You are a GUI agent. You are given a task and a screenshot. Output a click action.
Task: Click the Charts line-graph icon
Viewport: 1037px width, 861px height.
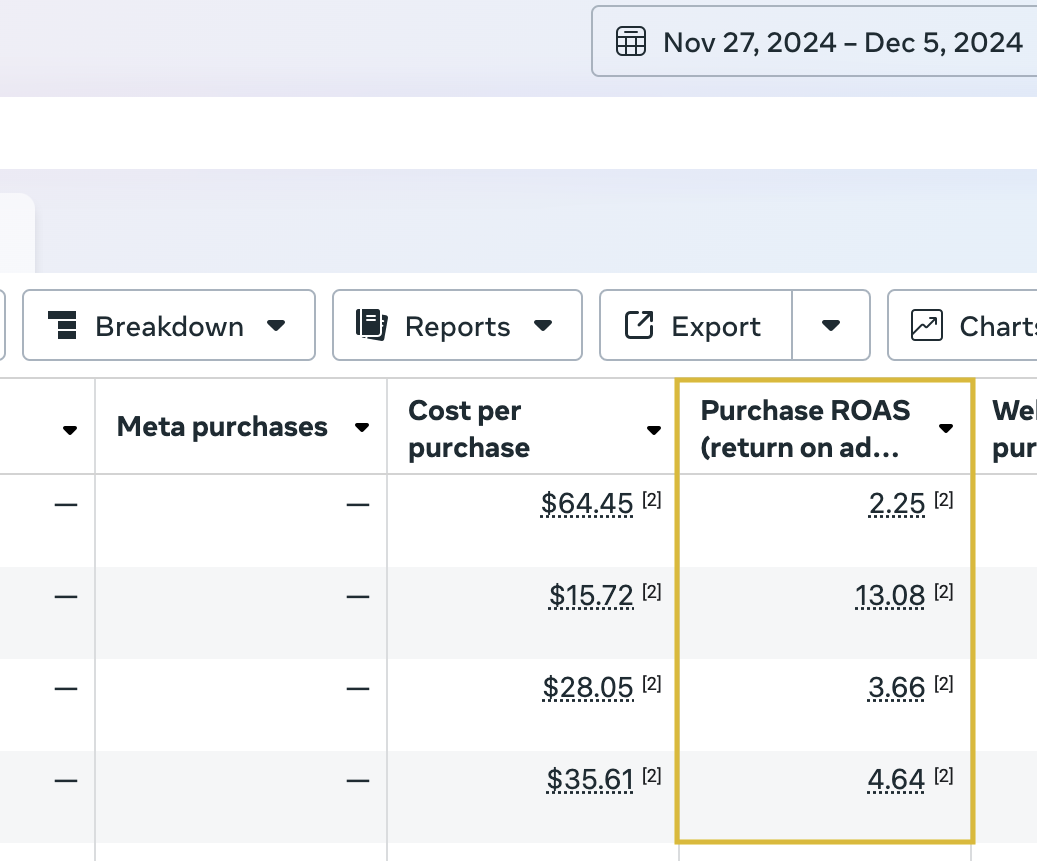927,326
